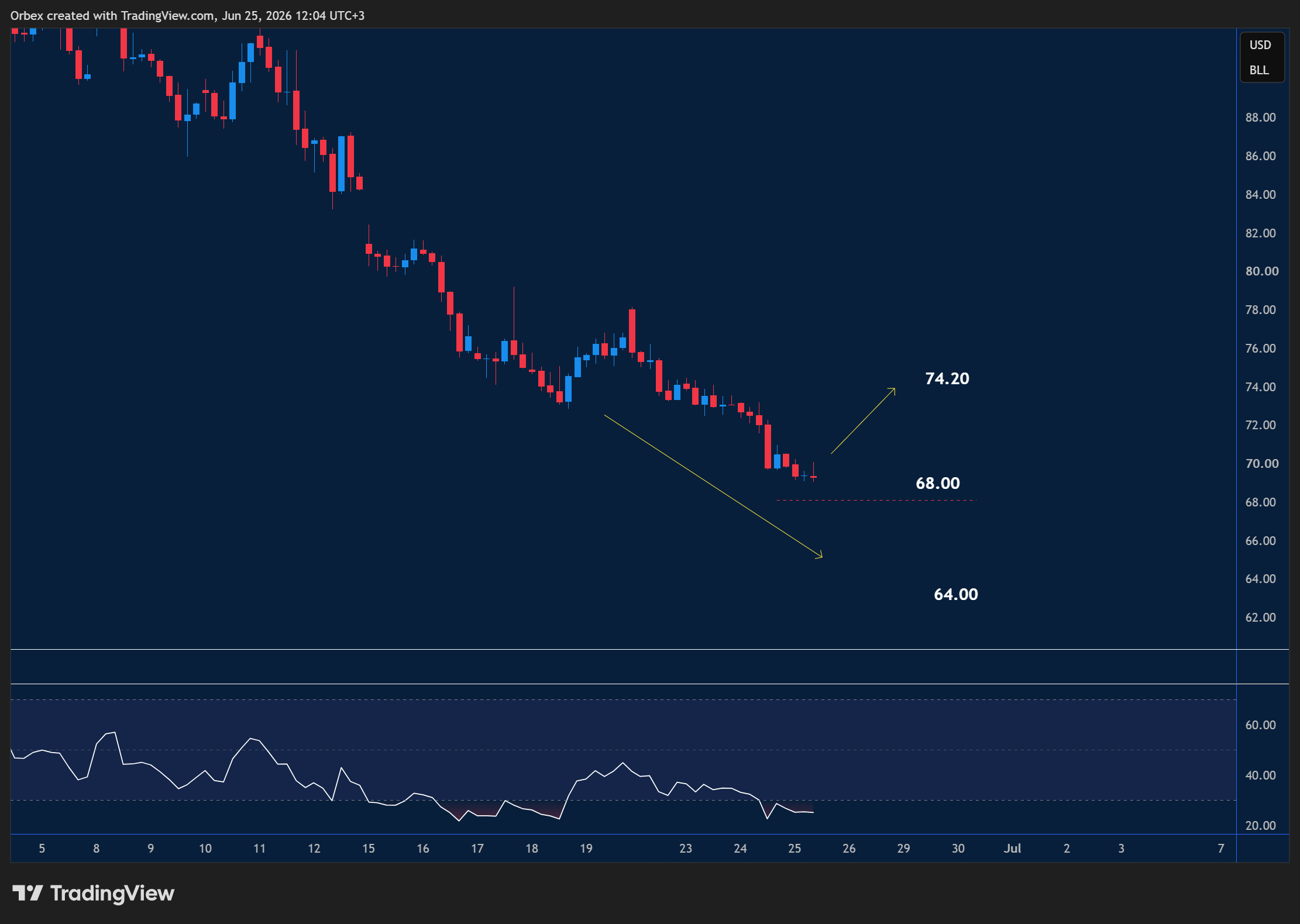This screenshot has height=924, width=1300.
Task: Click the 70.00 price axis label
Action: (x=1262, y=464)
